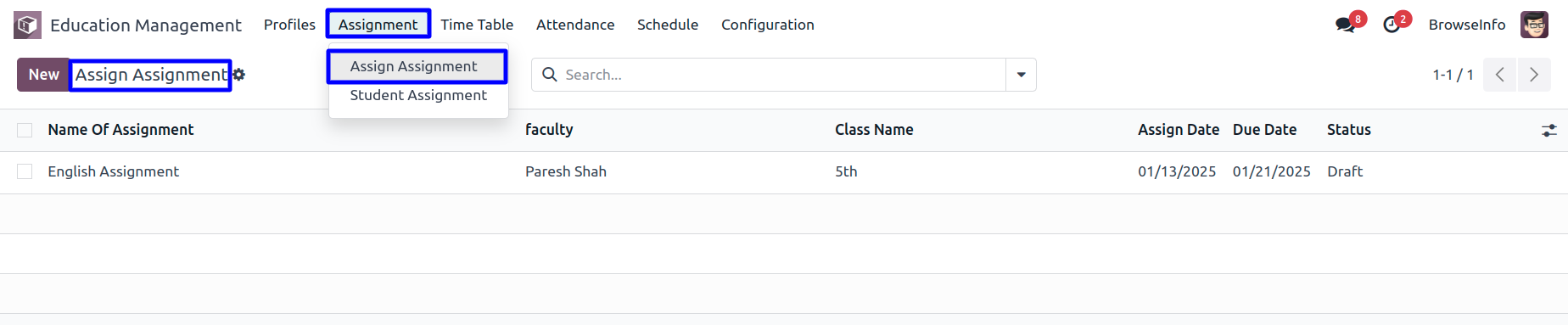Open the Configuration menu
The image size is (1568, 325).
768,25
